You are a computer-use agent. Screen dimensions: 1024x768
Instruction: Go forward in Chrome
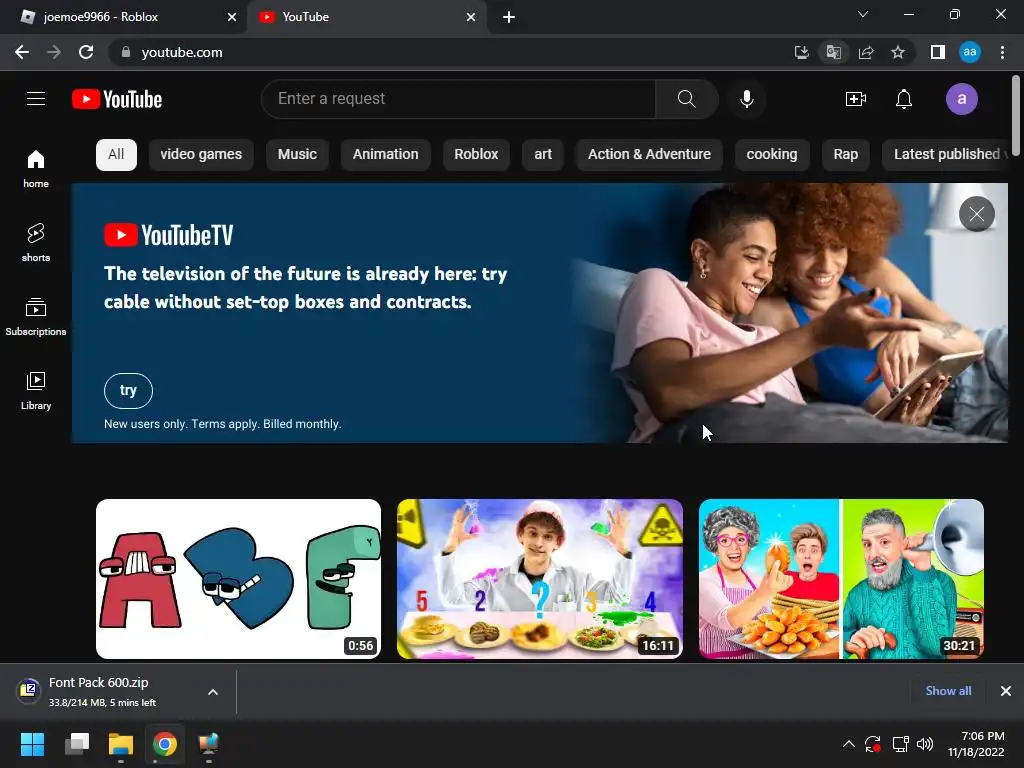54,52
